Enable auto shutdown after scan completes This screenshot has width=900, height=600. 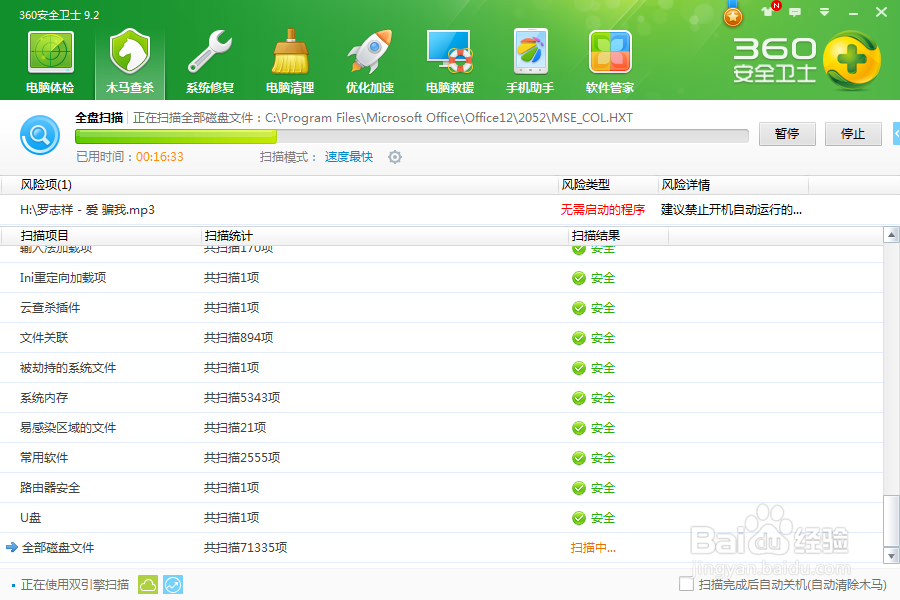tap(687, 583)
